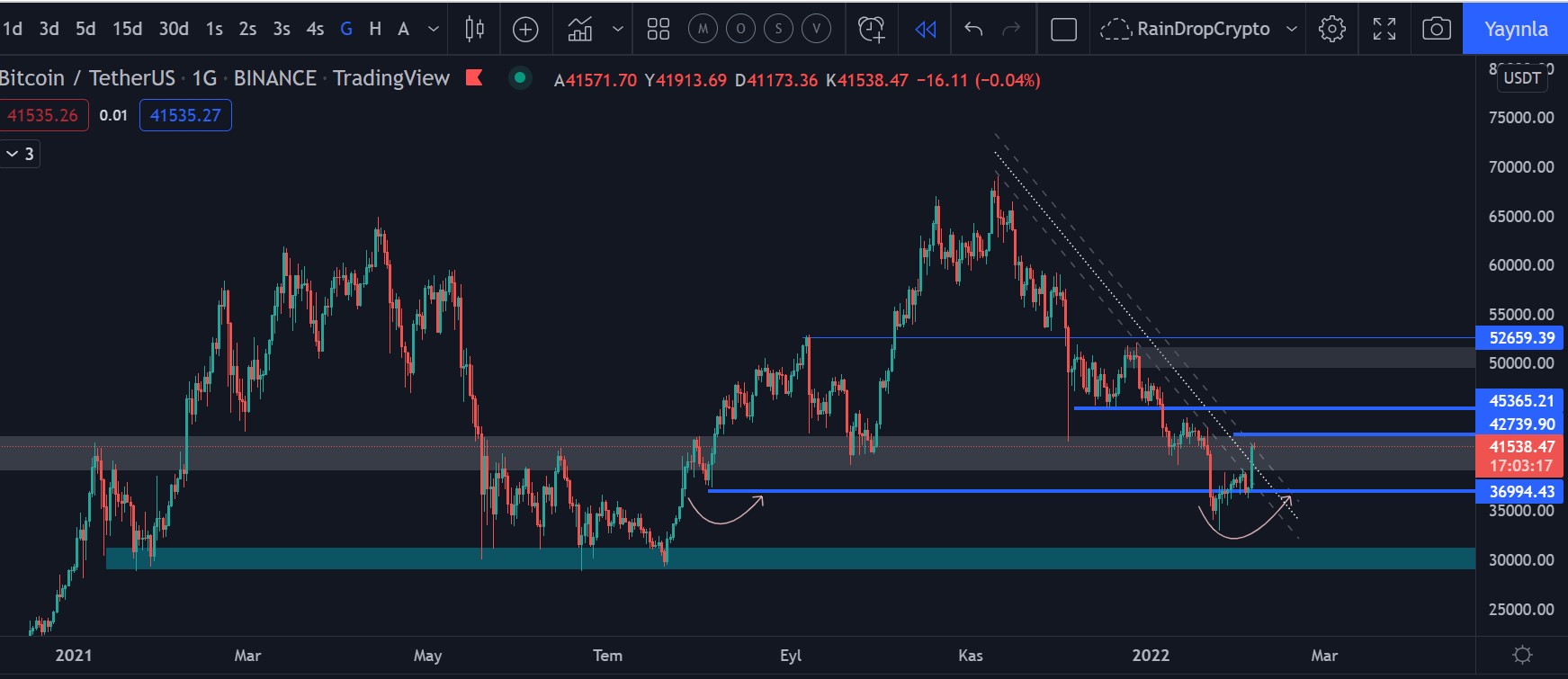Click the Bitcoin / TetherUS symbol title
The width and height of the screenshot is (1568, 679).
click(88, 78)
